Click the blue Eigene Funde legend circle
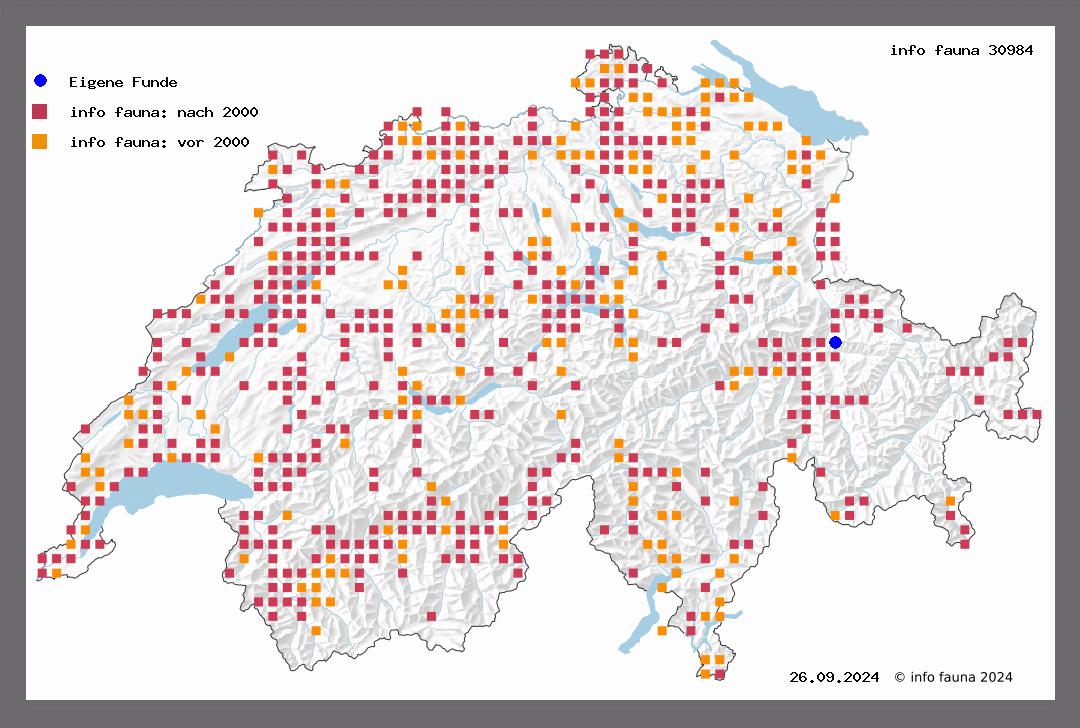 click(40, 81)
